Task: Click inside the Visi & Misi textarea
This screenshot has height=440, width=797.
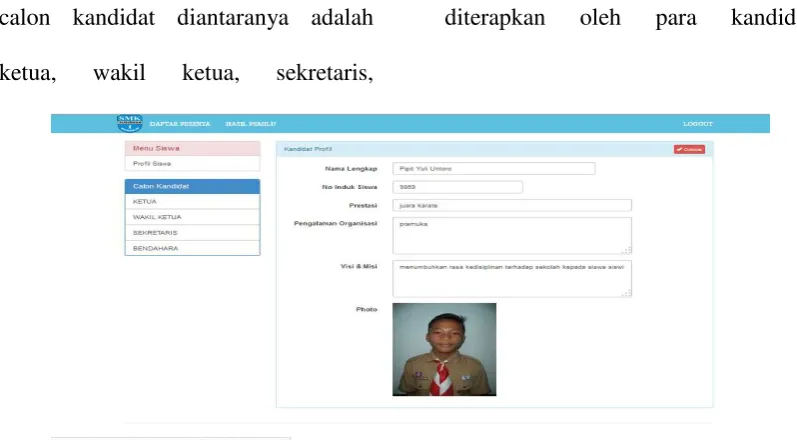Action: (512, 279)
